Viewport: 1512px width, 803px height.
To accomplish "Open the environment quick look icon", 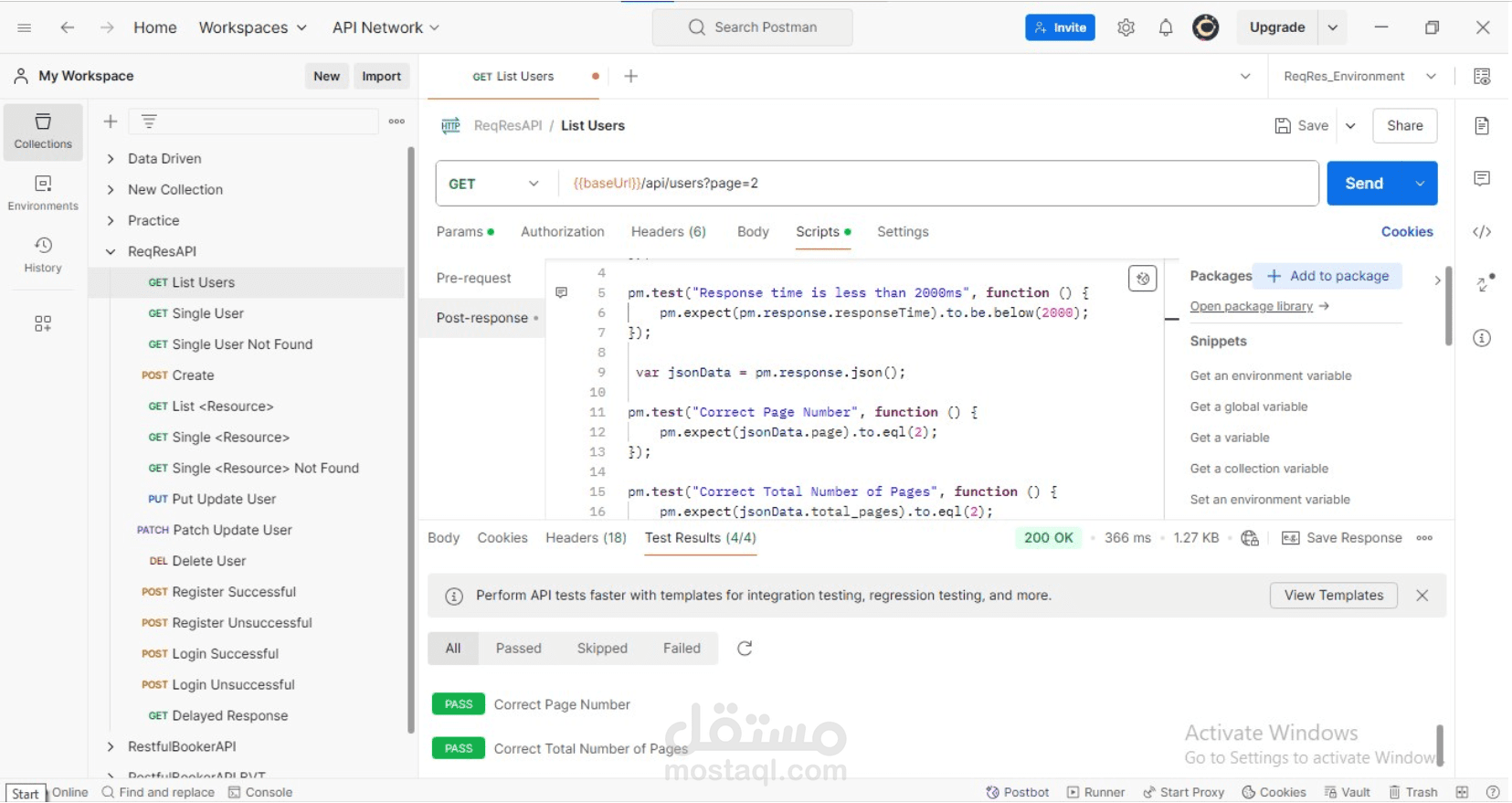I will point(1482,76).
